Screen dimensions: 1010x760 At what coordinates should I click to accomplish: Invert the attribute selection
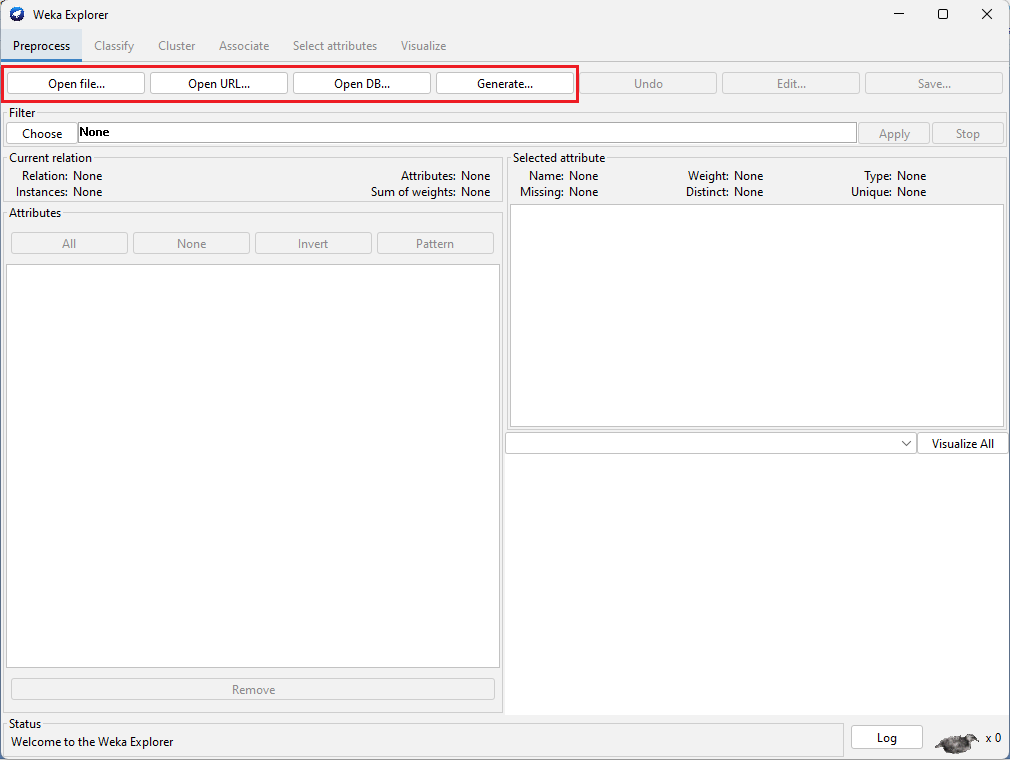point(313,243)
